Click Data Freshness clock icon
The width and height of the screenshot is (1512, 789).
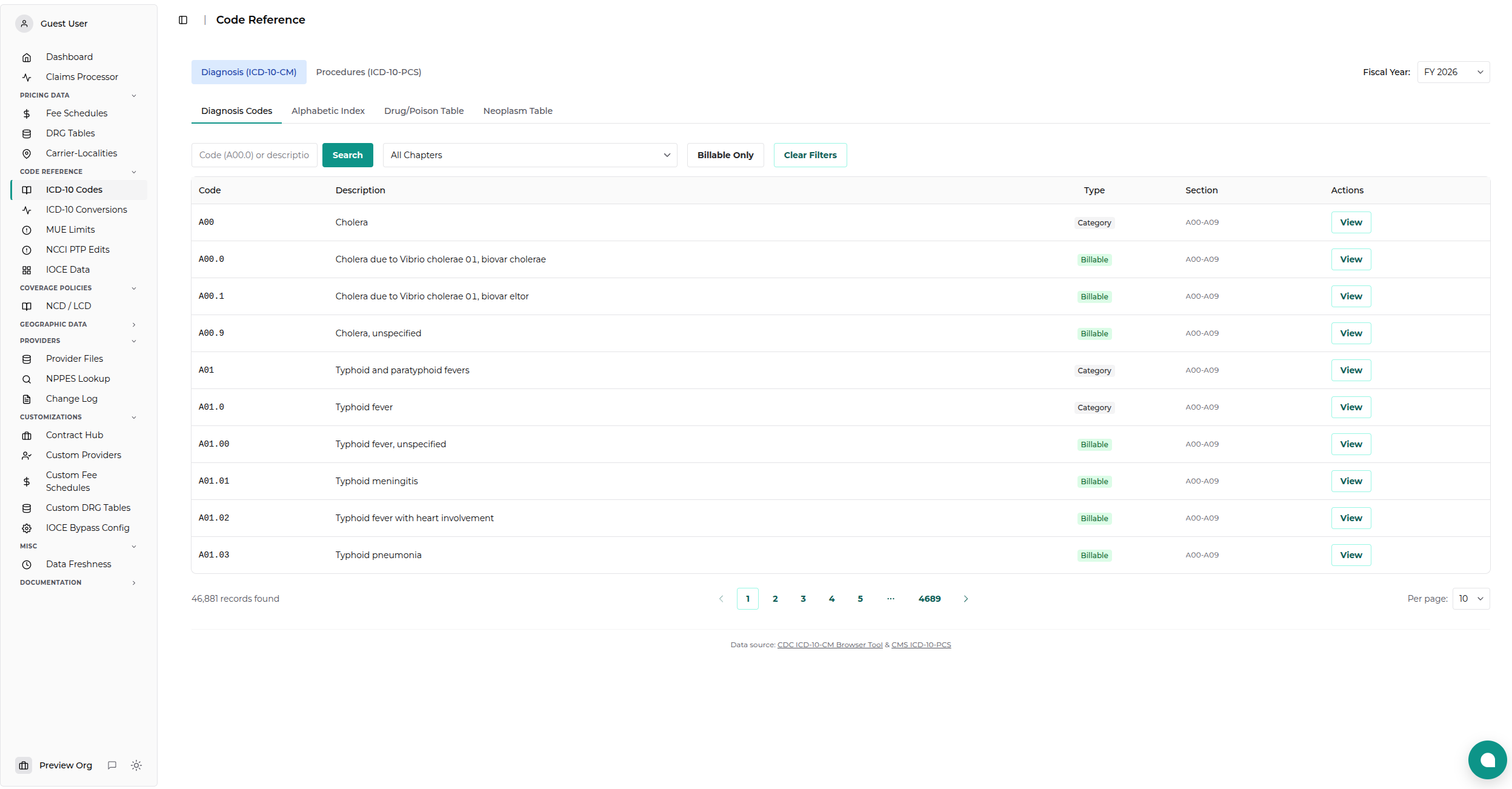tap(27, 565)
